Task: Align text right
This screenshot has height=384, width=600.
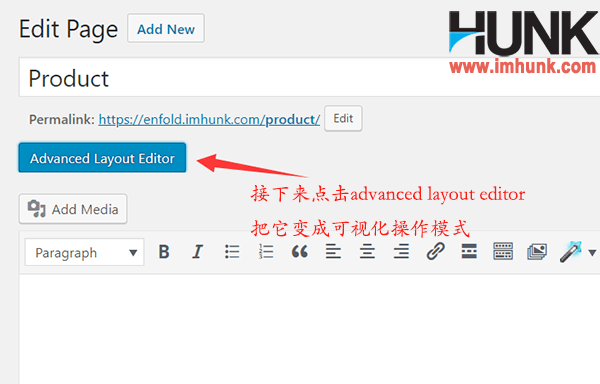Action: [x=401, y=252]
